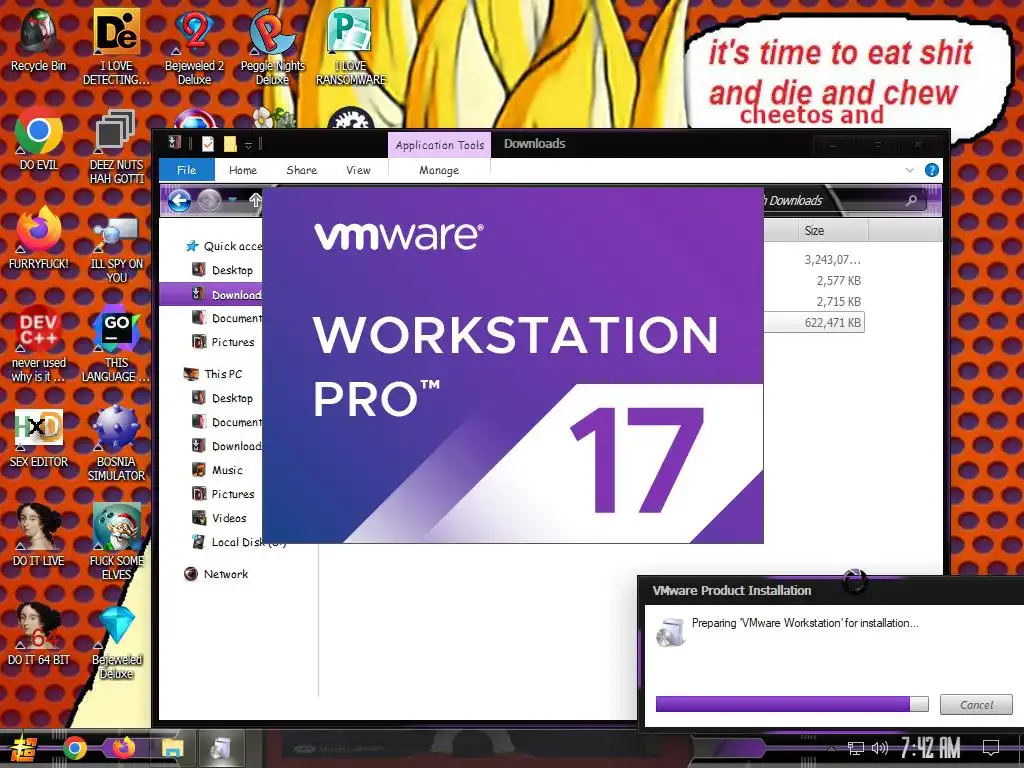Image resolution: width=1024 pixels, height=768 pixels.
Task: Select the file row sized 2,577 KB
Action: coord(814,281)
